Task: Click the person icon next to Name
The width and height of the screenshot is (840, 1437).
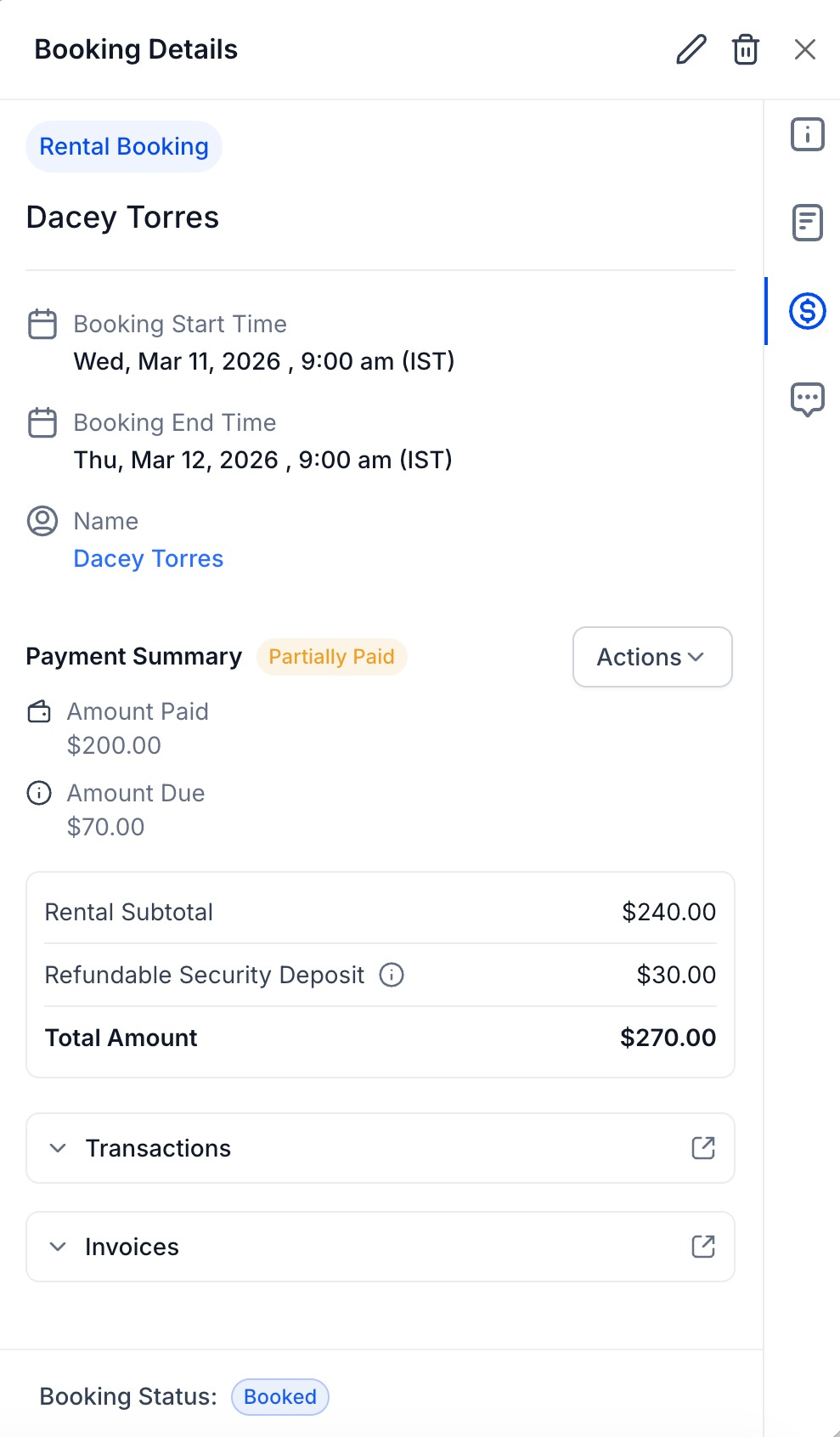Action: point(42,521)
